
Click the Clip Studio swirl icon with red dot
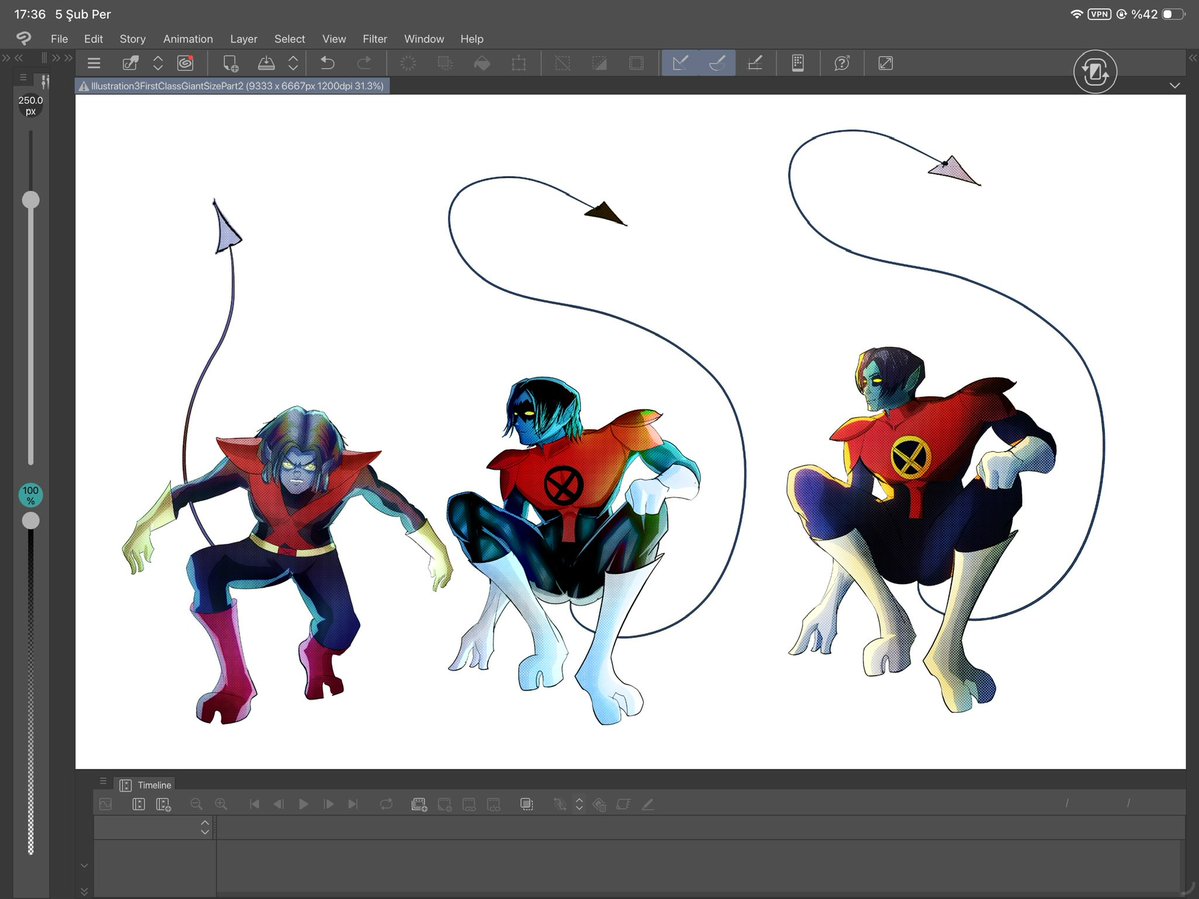pos(185,63)
